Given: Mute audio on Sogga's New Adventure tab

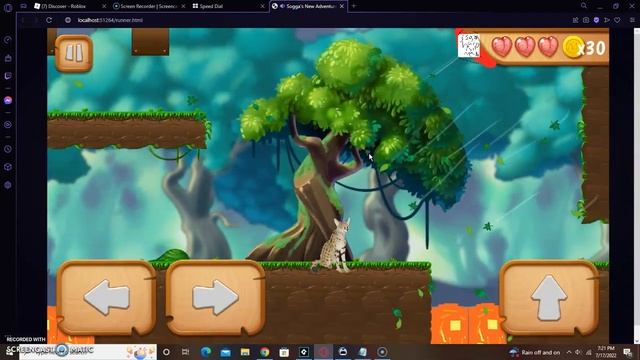Looking at the screenshot, I should pyautogui.click(x=282, y=6).
